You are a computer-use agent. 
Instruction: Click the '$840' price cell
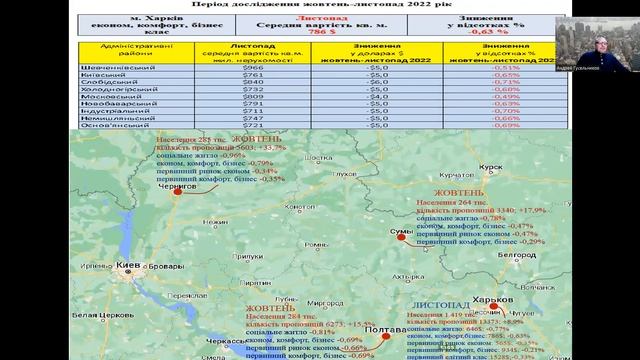(x=253, y=82)
